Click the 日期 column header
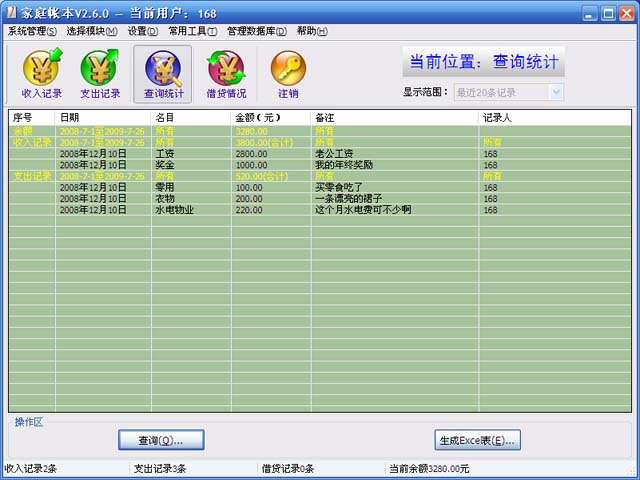This screenshot has height=480, width=640. (102, 118)
